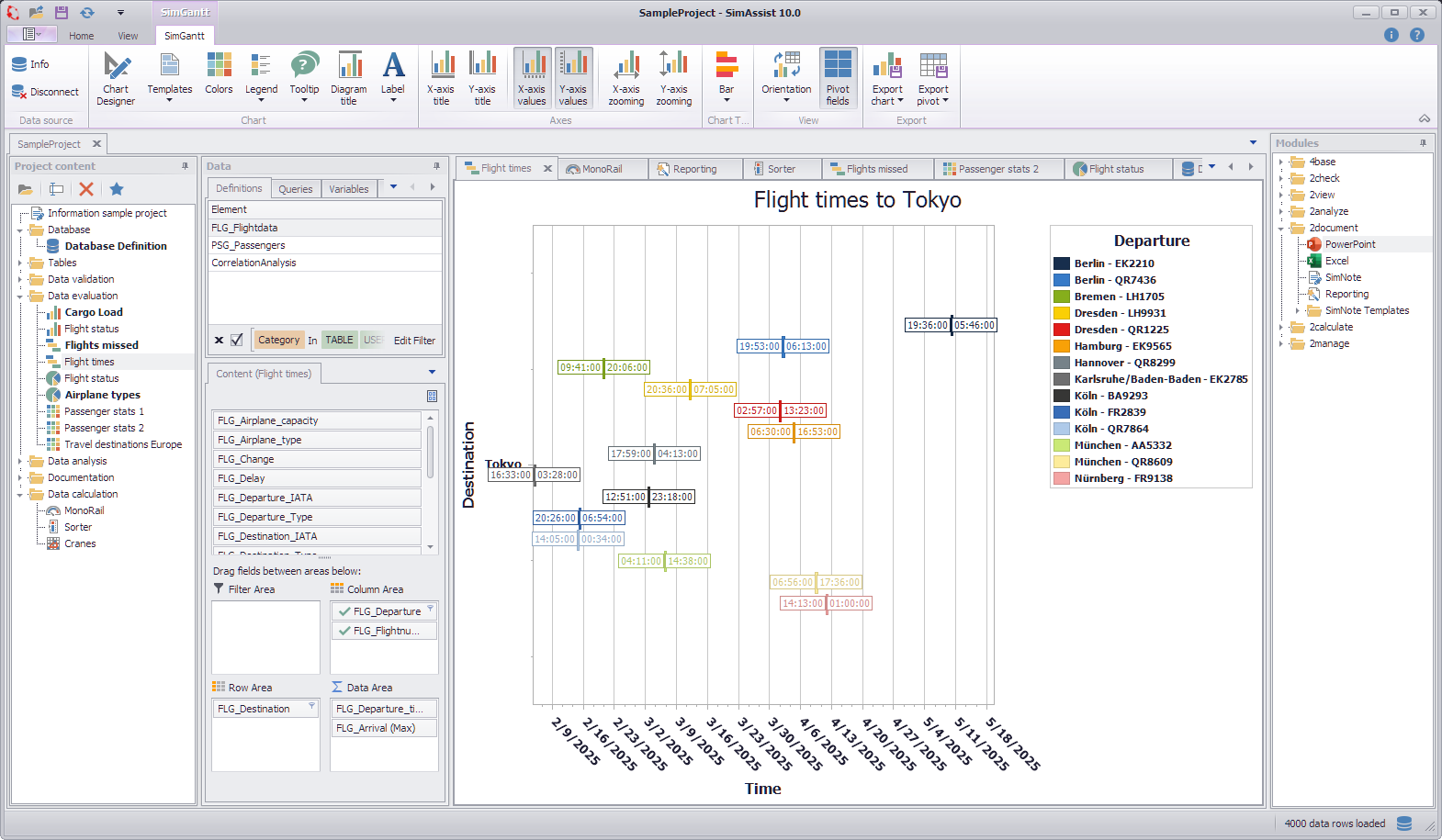Select the PSG_Passengers element row
The width and height of the screenshot is (1442, 840).
(248, 245)
